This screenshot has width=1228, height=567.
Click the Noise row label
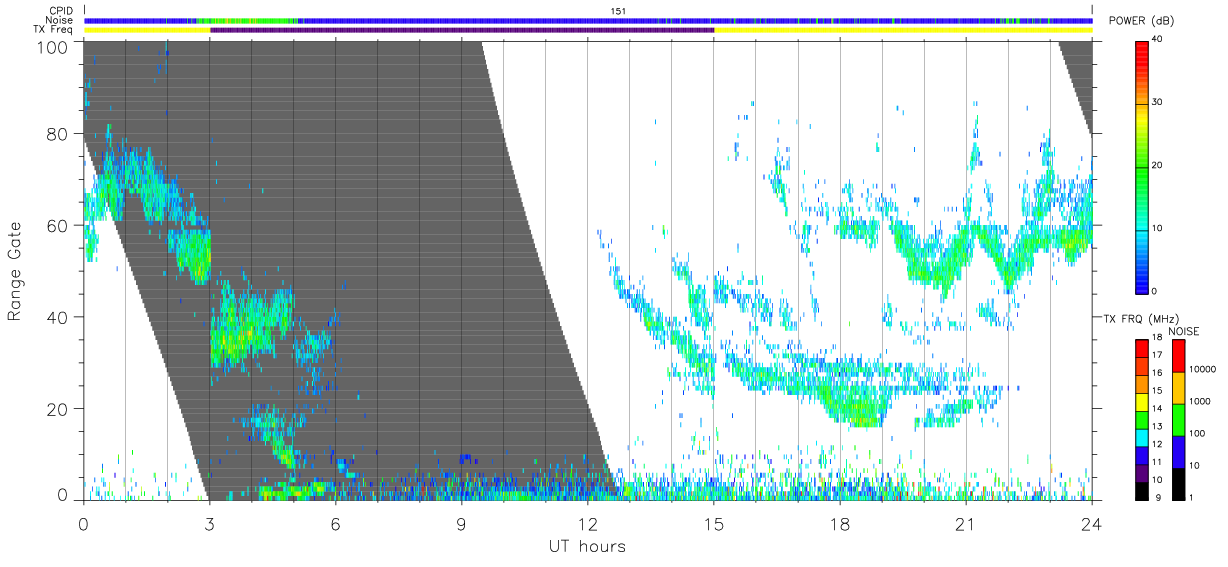(59, 21)
